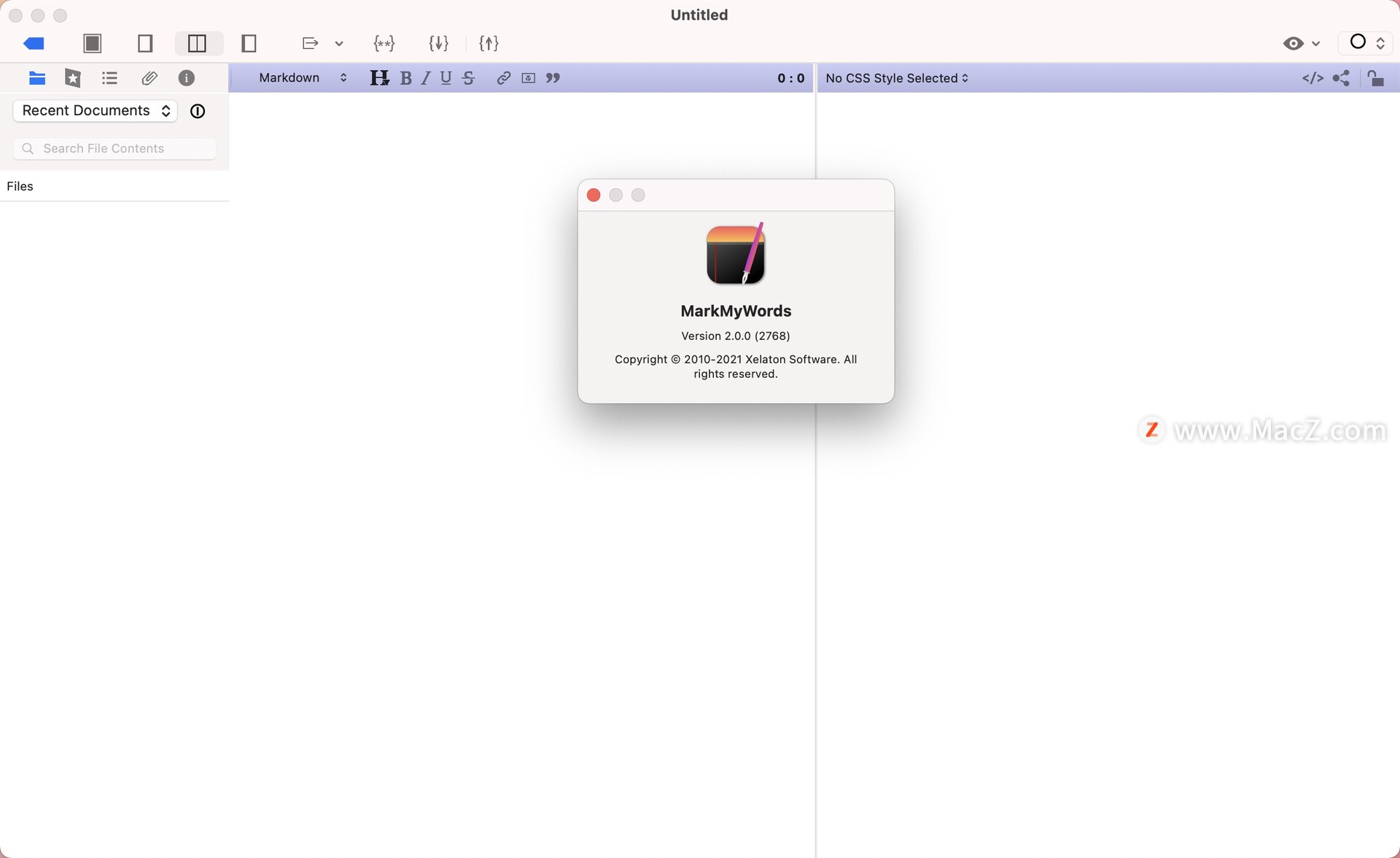Click the share icon in preview bar

tap(1341, 78)
